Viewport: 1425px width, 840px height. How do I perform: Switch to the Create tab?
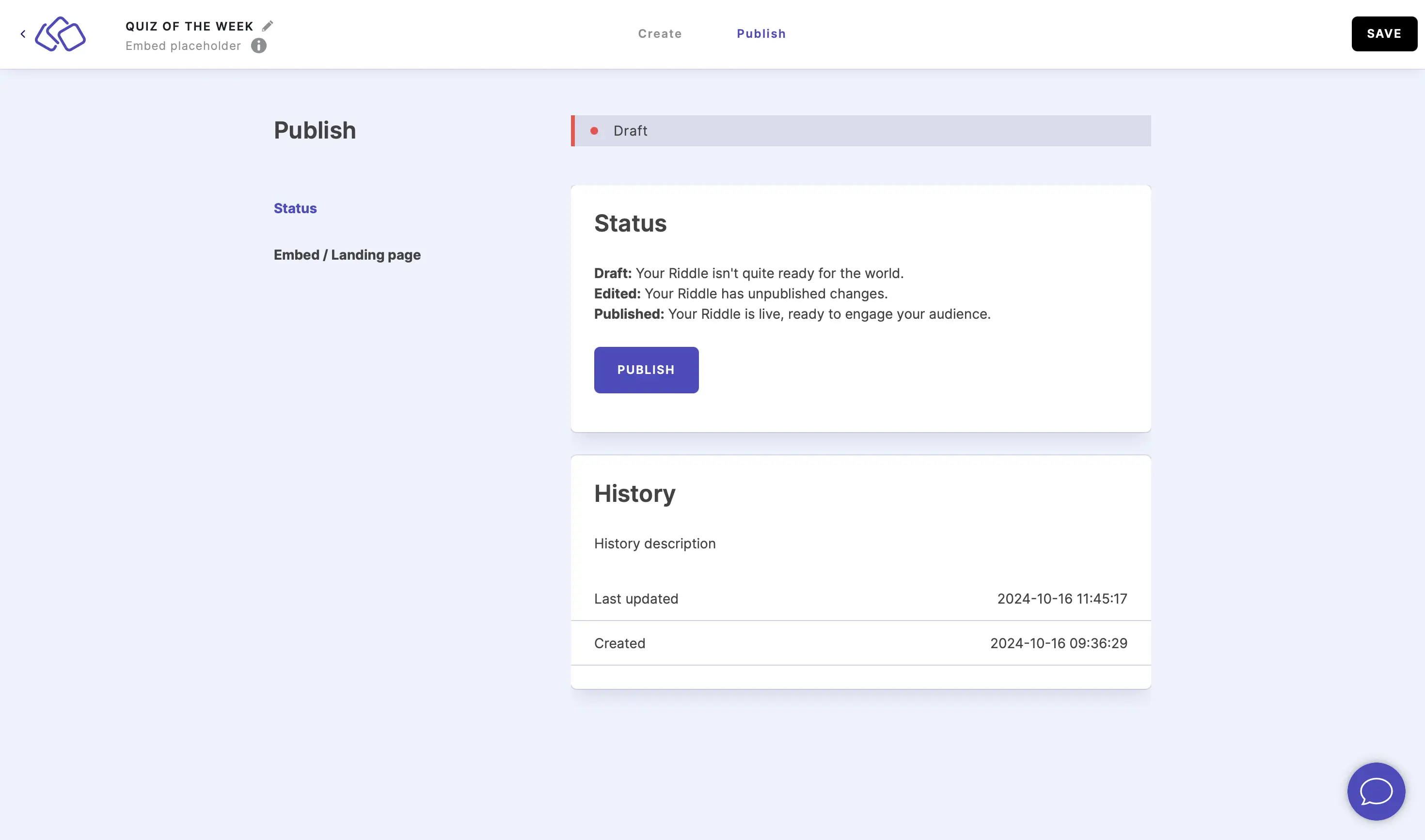click(660, 33)
